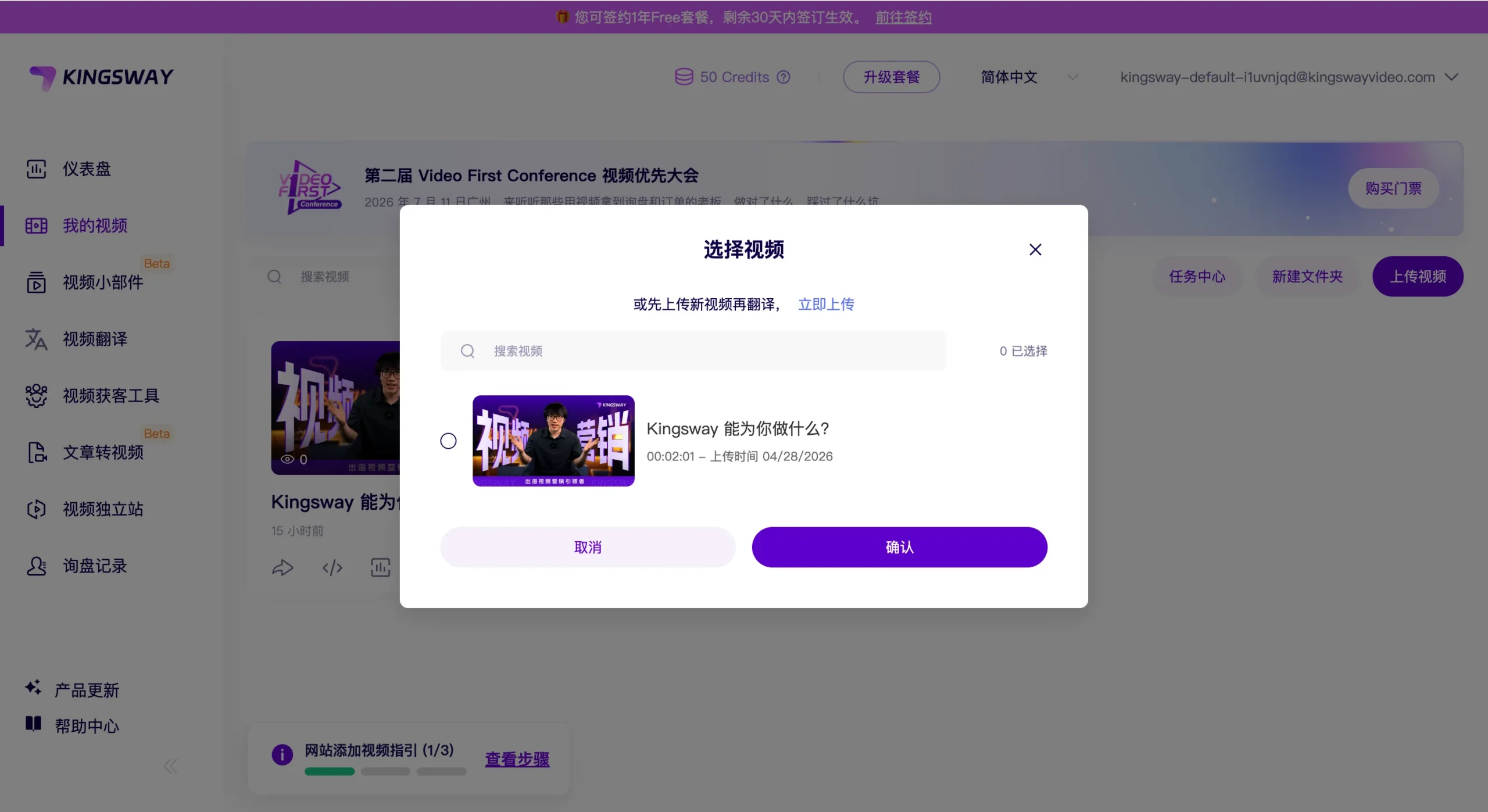Open 视频小部件 in the sidebar

point(103,282)
